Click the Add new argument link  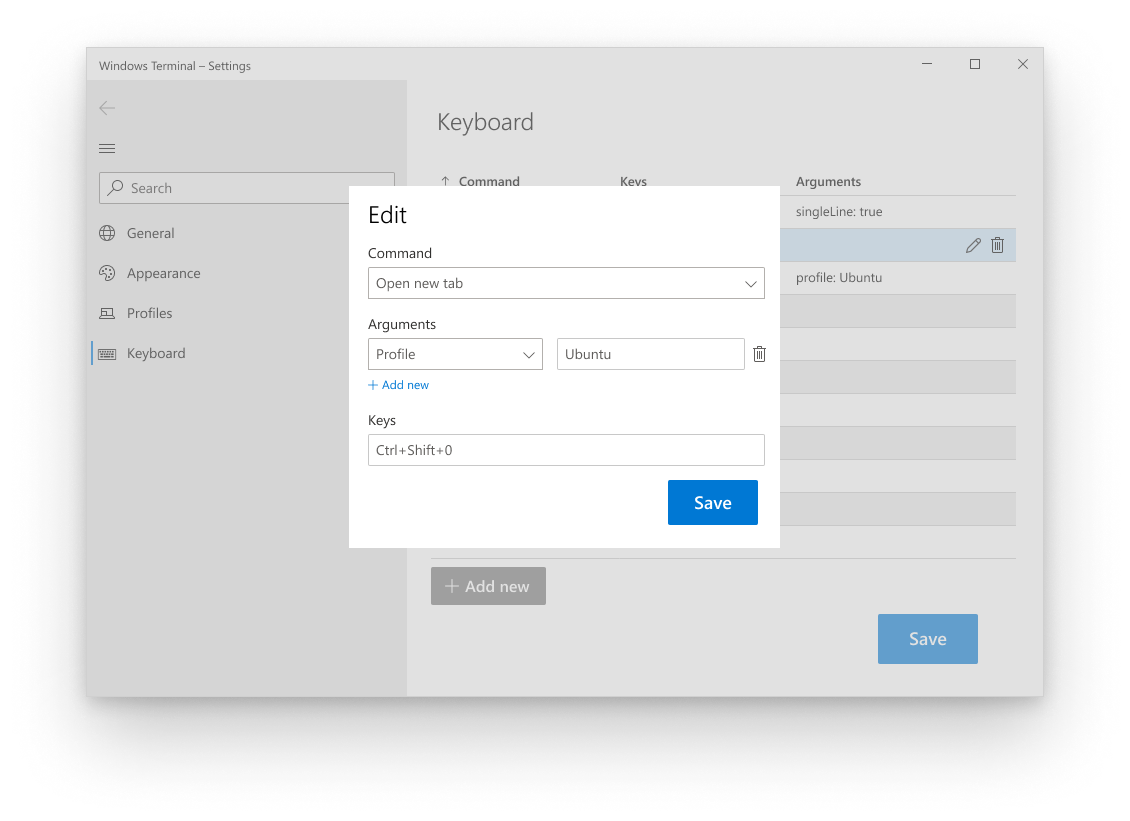[399, 385]
